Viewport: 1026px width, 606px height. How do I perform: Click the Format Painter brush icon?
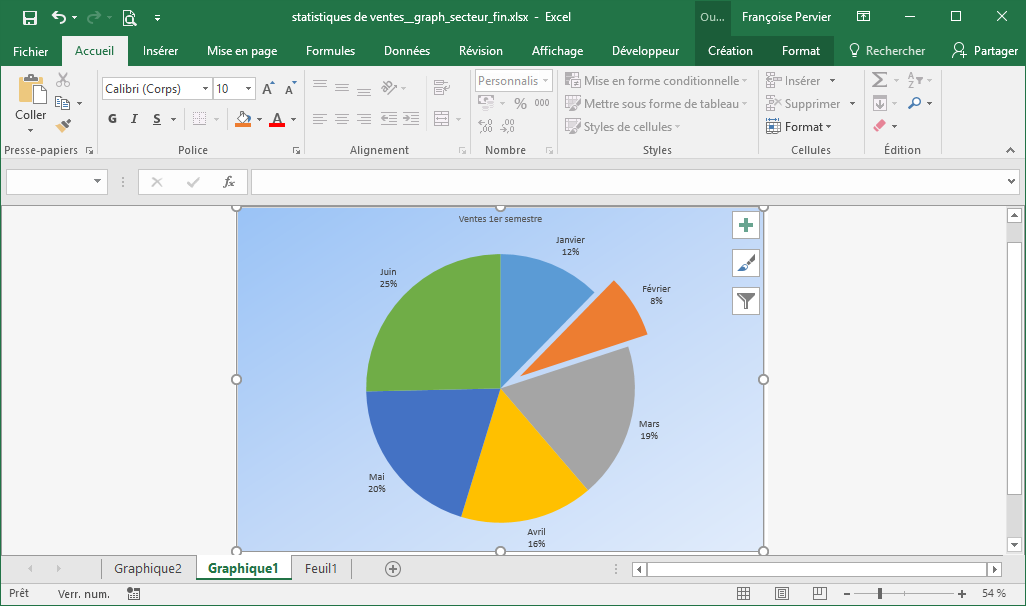tap(64, 125)
